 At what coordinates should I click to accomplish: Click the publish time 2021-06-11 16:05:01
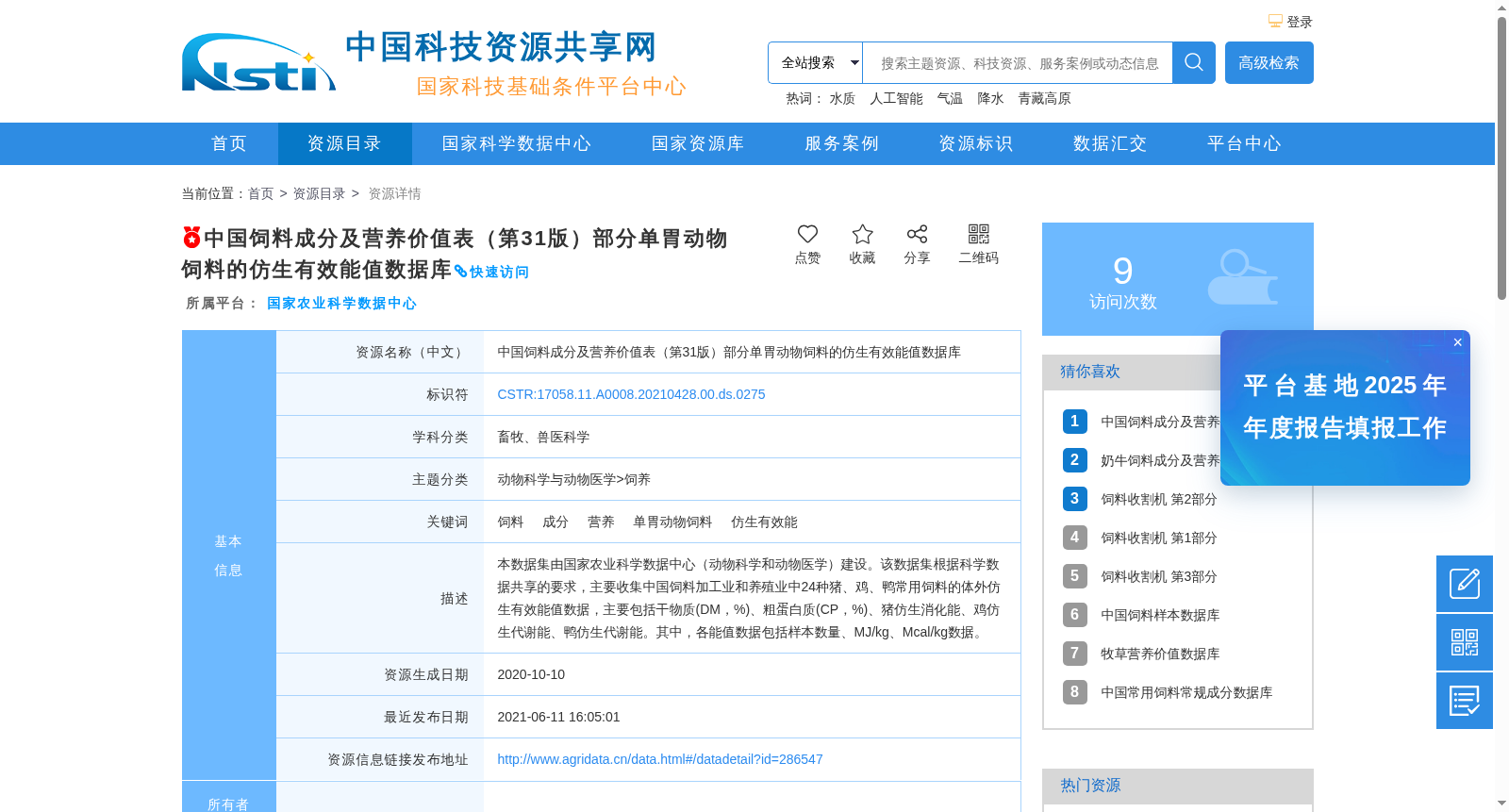[558, 717]
